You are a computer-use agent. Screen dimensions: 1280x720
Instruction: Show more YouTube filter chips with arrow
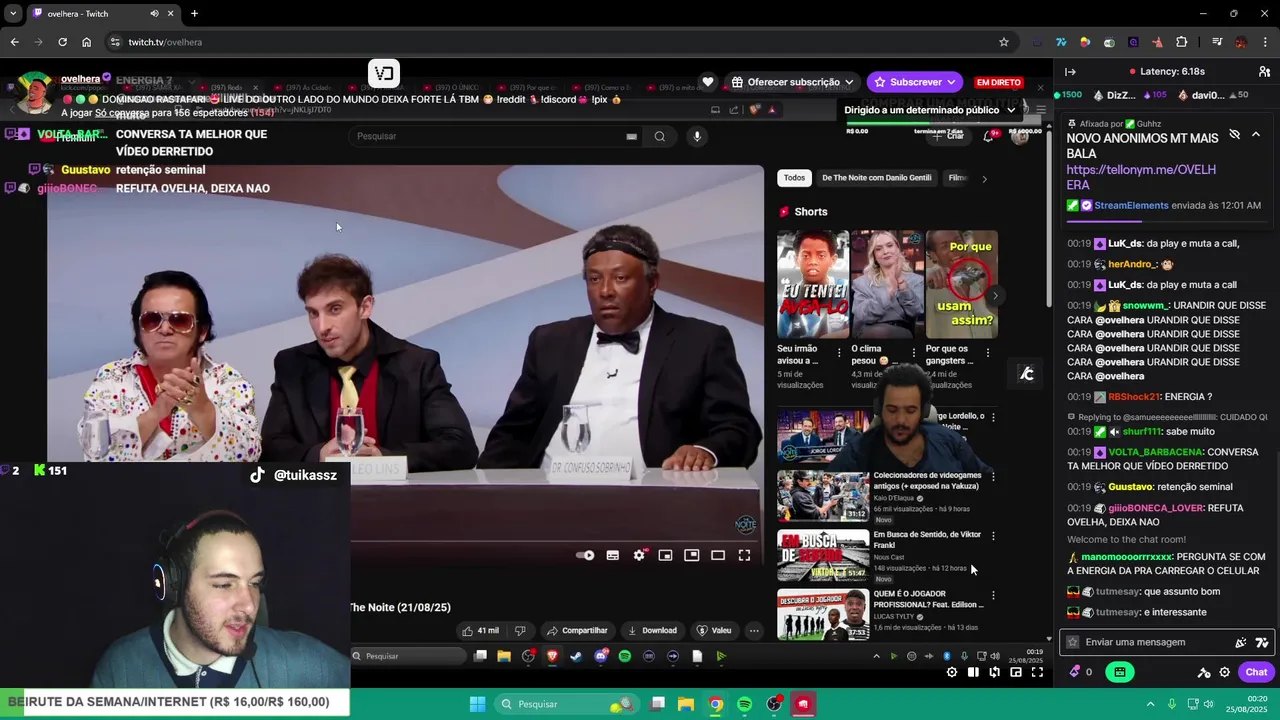984,179
